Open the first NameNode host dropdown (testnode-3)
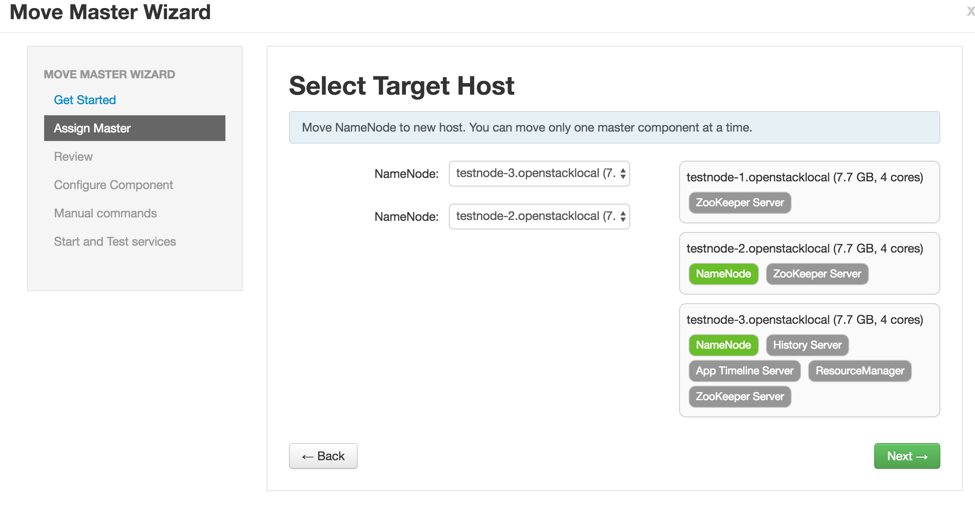Image resolution: width=975 pixels, height=506 pixels. point(539,174)
